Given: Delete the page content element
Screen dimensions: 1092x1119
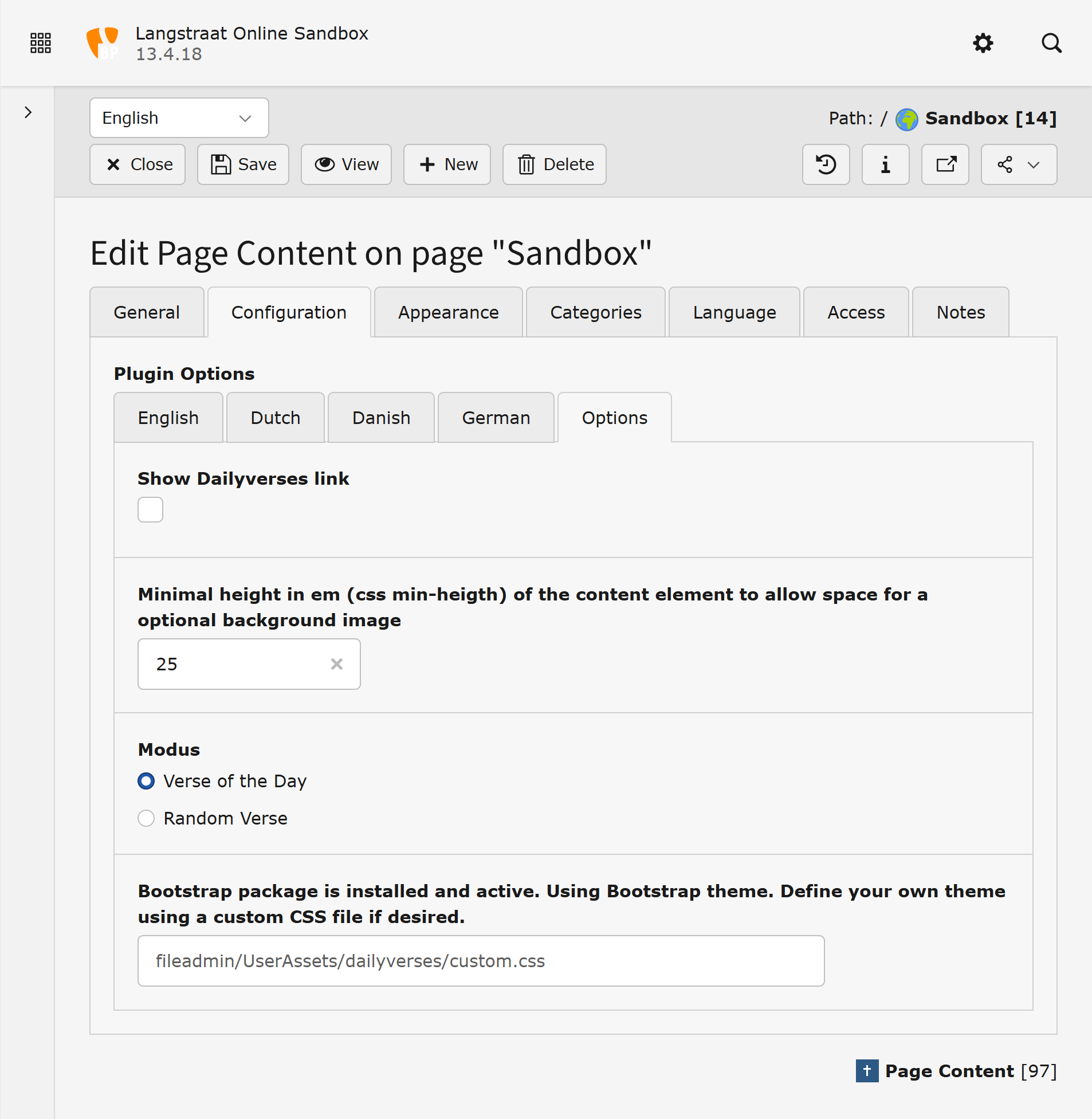Looking at the screenshot, I should tap(553, 164).
